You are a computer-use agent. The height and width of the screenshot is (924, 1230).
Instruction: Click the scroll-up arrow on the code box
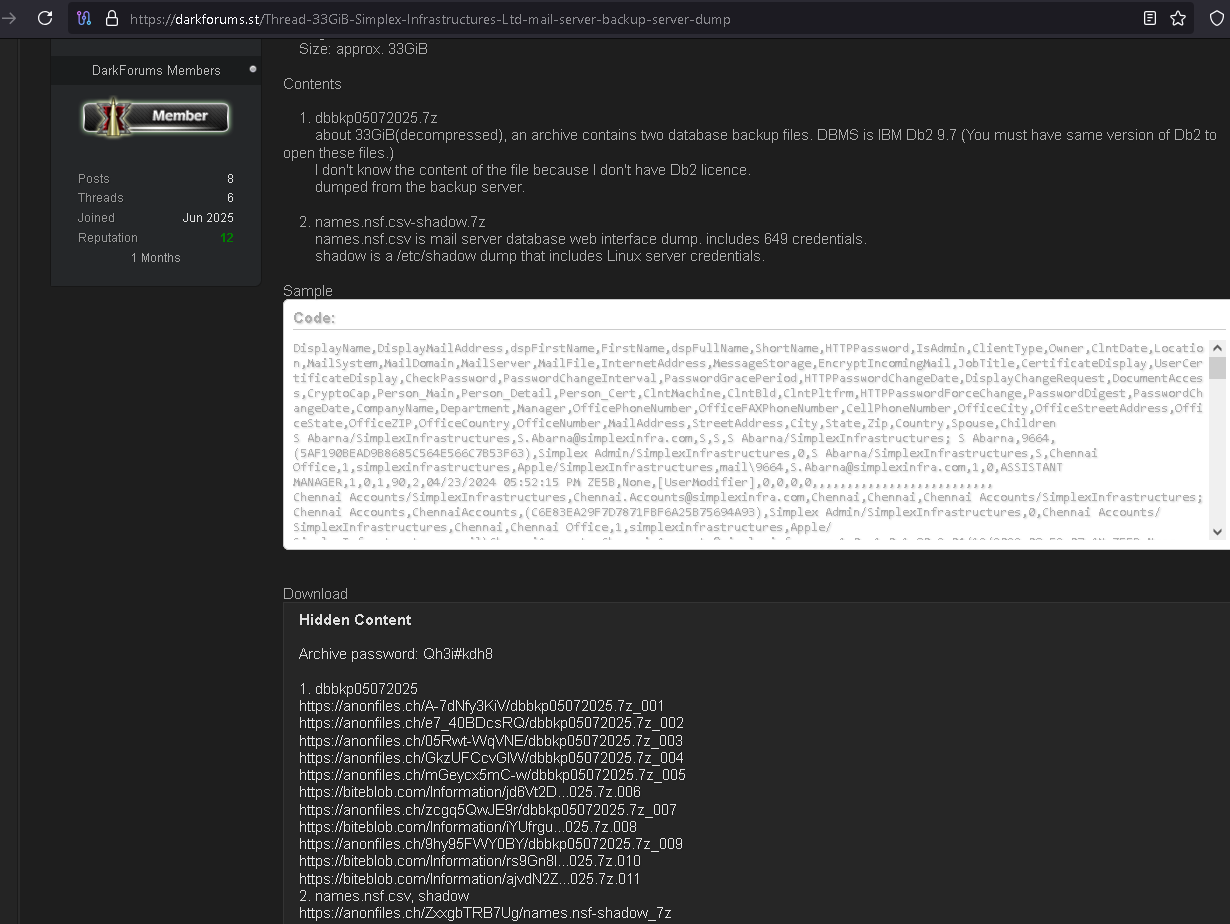(1216, 346)
